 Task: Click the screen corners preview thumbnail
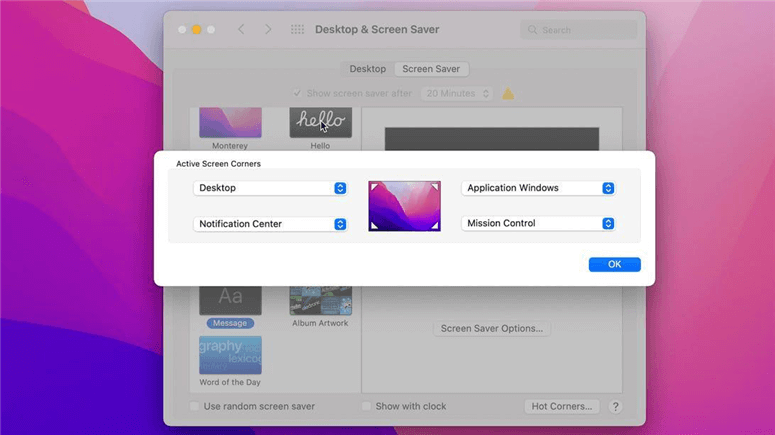pyautogui.click(x=404, y=206)
